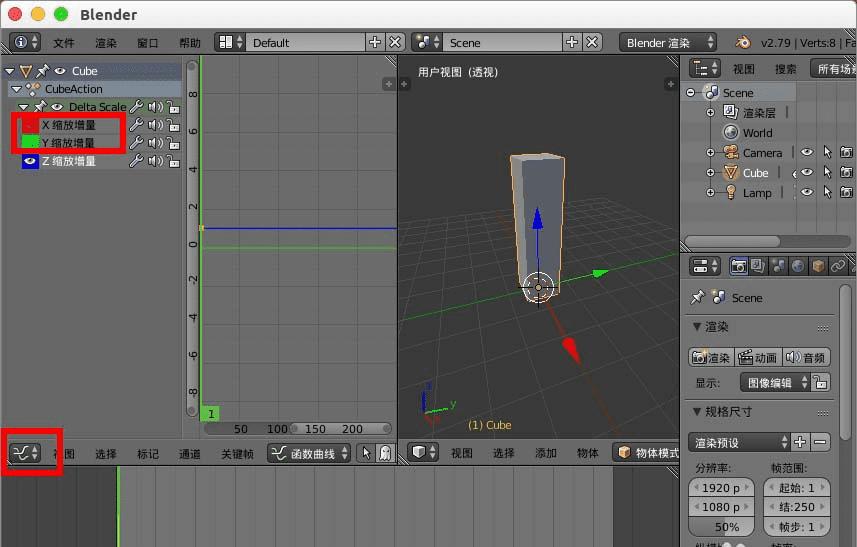Open the Info editor type selector
Image resolution: width=857 pixels, height=547 pixels.
point(25,42)
